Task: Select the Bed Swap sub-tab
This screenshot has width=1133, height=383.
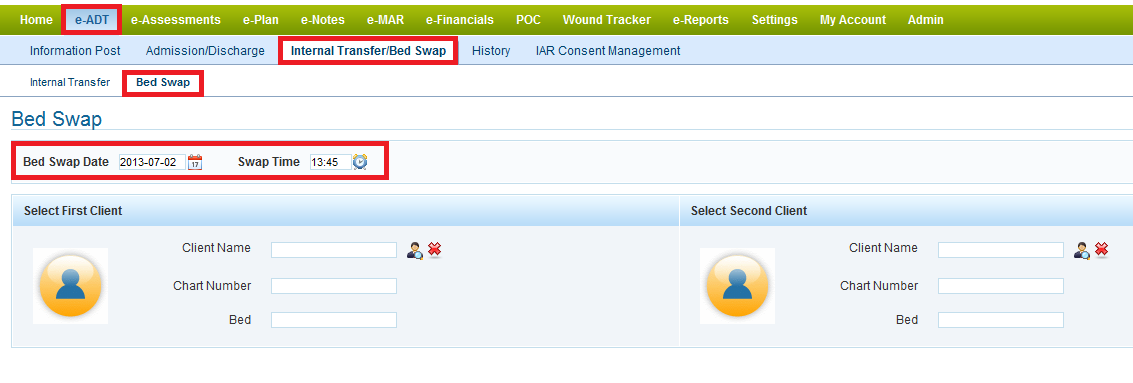Action: [163, 82]
